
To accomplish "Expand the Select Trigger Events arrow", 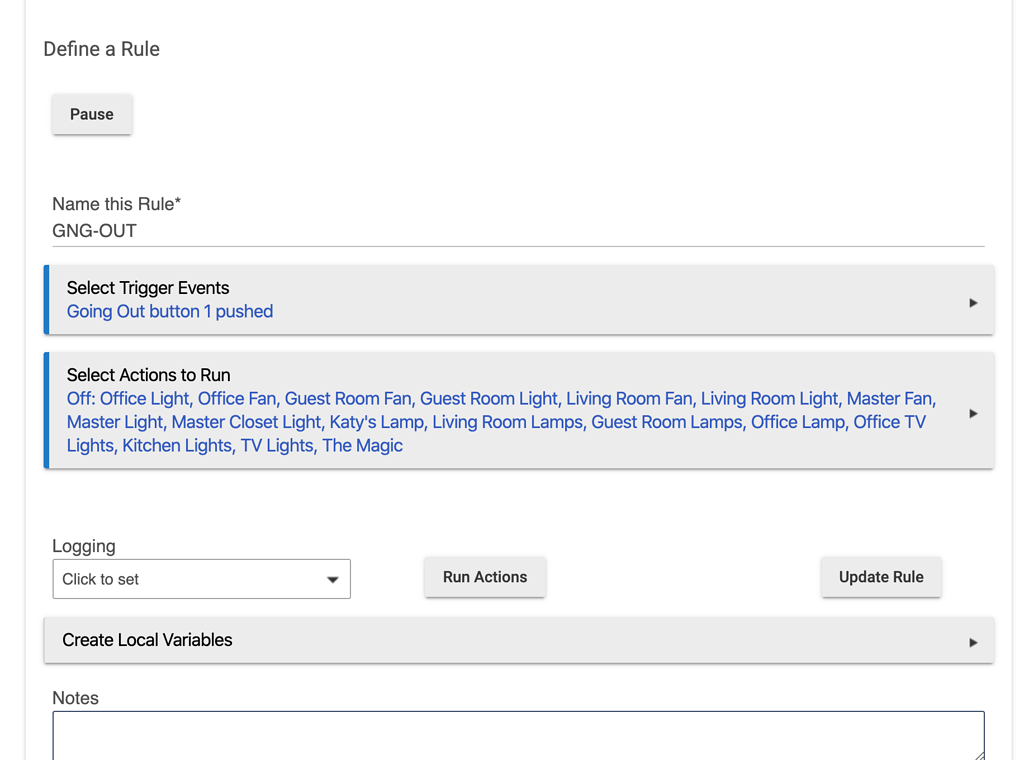I will point(973,303).
